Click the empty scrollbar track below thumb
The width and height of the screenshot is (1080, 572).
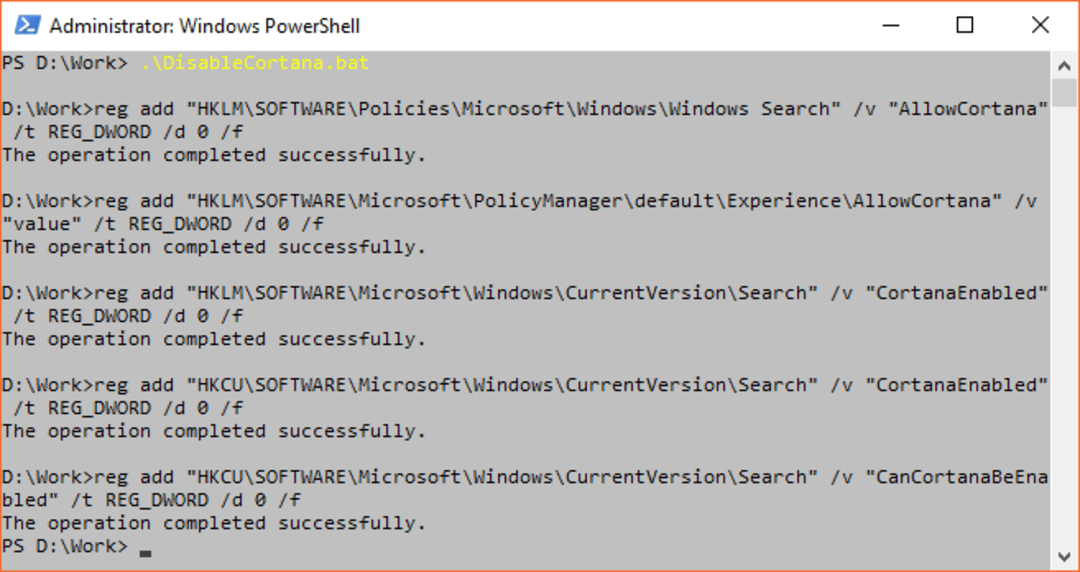coord(1064,324)
